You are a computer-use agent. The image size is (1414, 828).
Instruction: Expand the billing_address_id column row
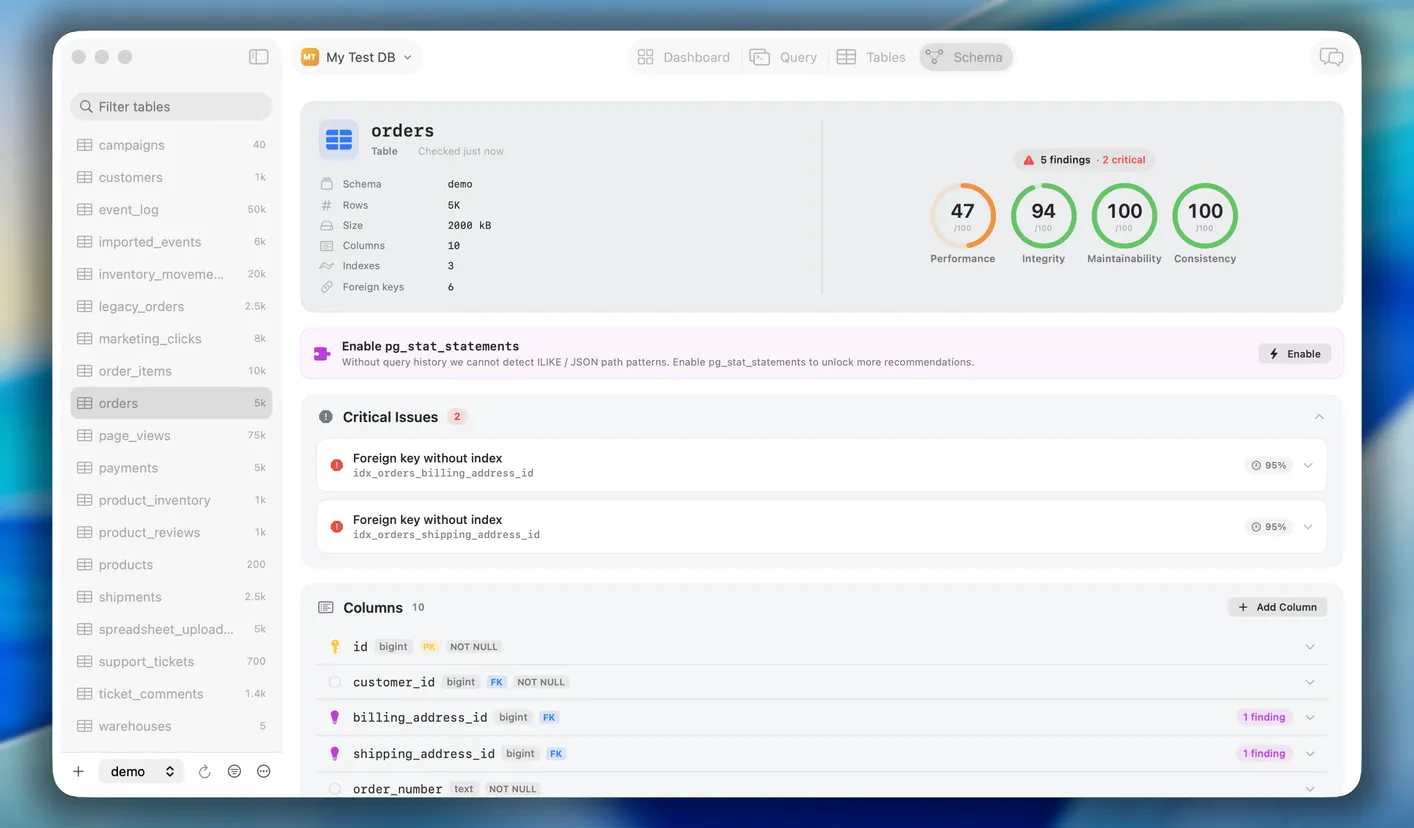pos(1310,717)
